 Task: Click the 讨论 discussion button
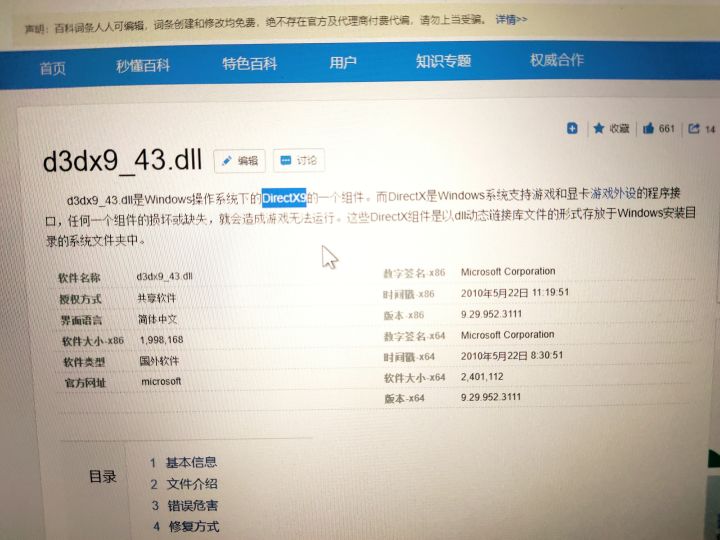pyautogui.click(x=298, y=160)
